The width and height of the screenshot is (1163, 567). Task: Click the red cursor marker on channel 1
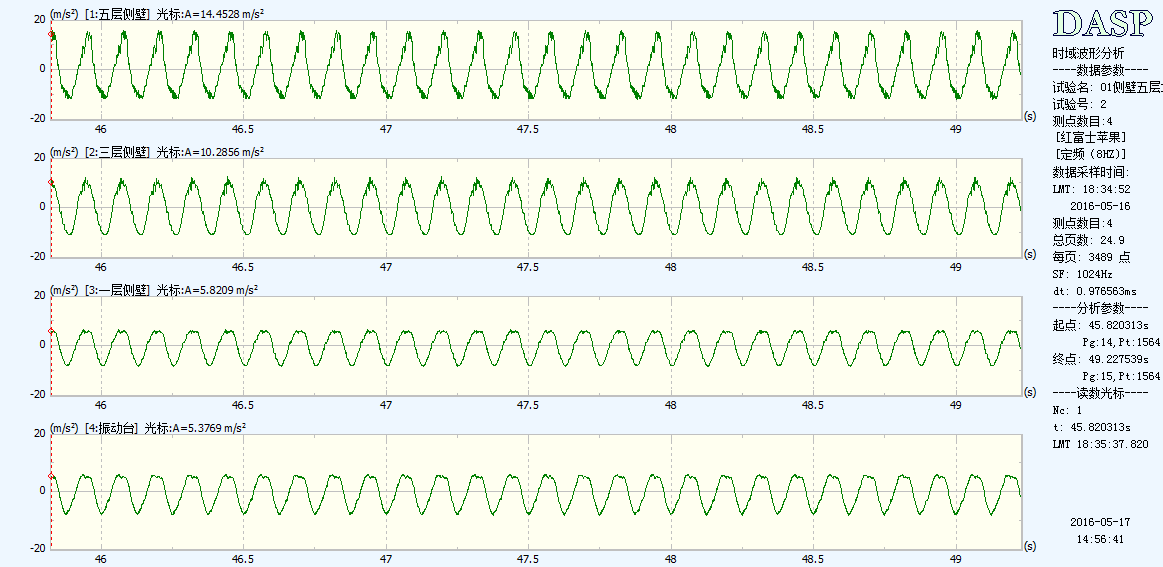(51, 34)
